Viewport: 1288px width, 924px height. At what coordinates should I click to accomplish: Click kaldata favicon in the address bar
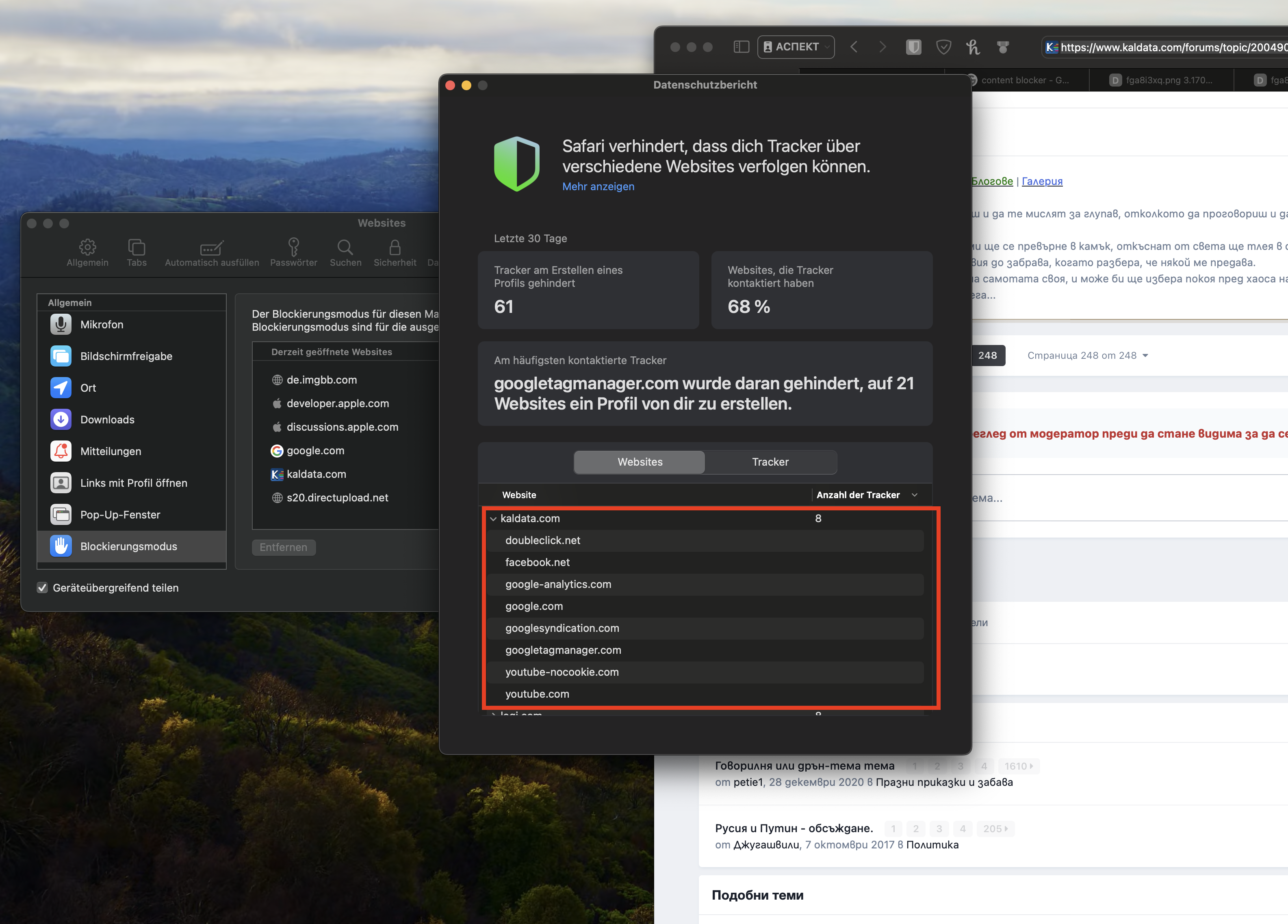tap(1052, 48)
